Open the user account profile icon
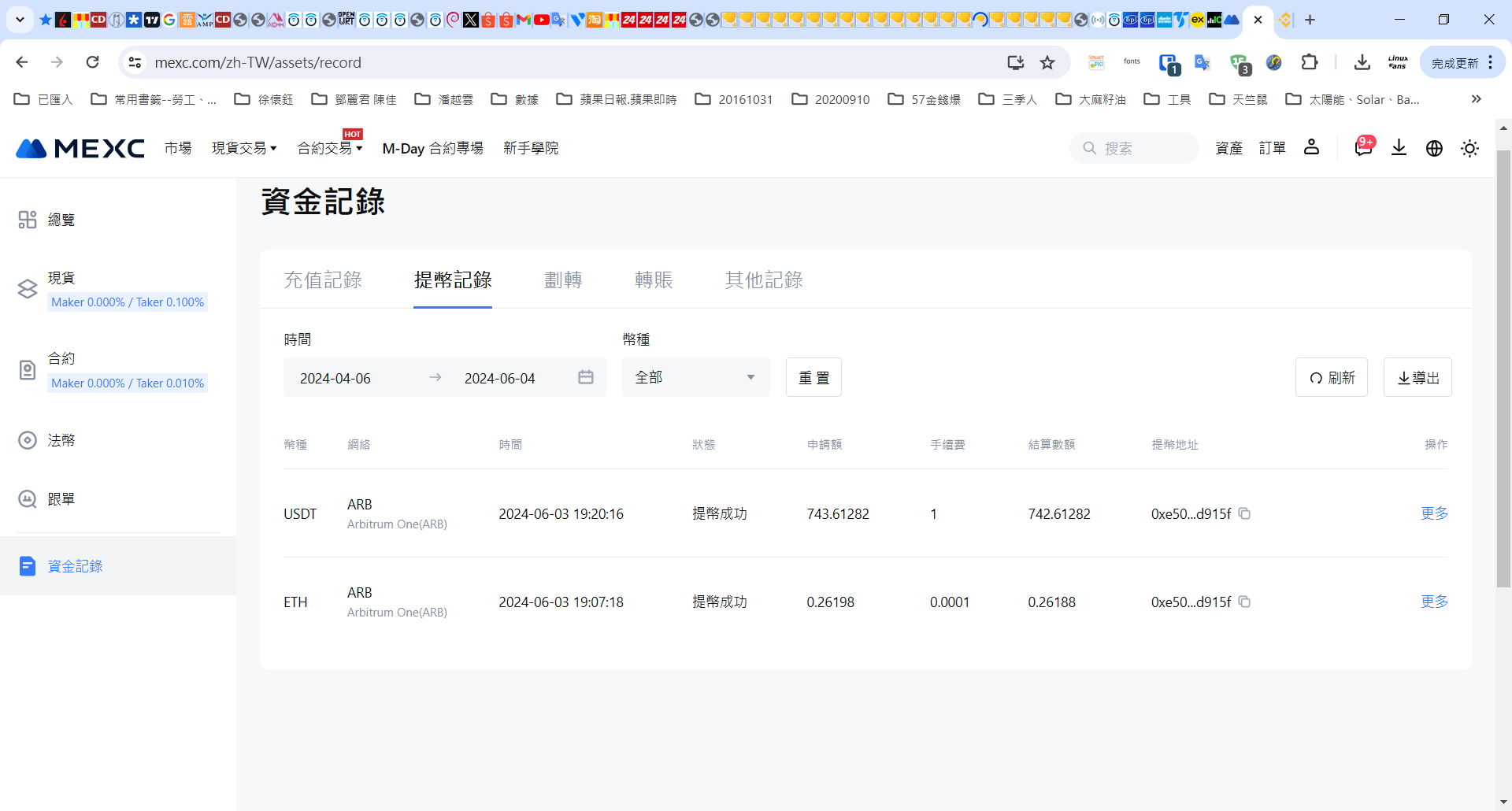 (x=1311, y=147)
